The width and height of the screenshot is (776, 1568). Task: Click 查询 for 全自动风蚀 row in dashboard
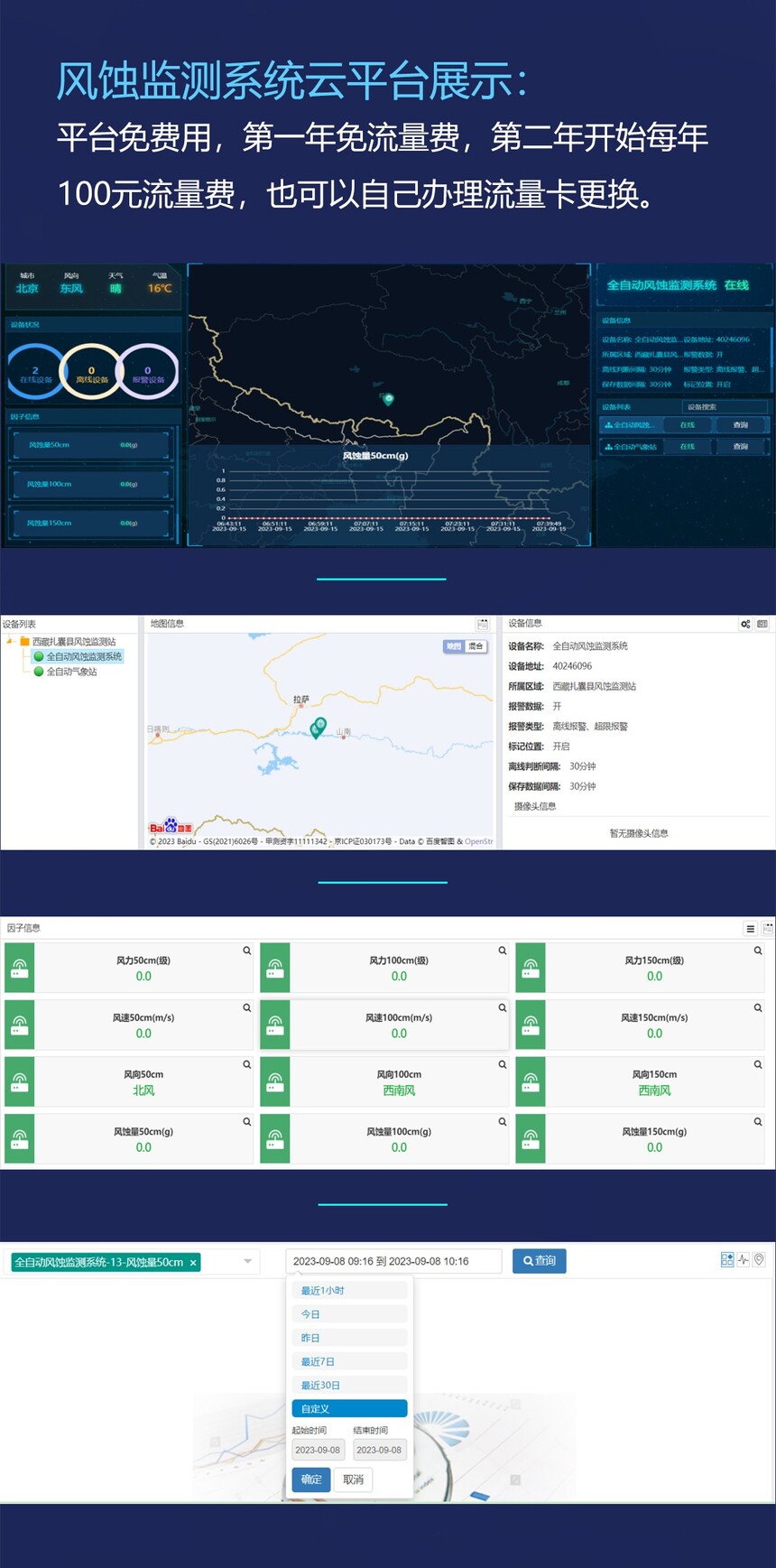click(740, 424)
